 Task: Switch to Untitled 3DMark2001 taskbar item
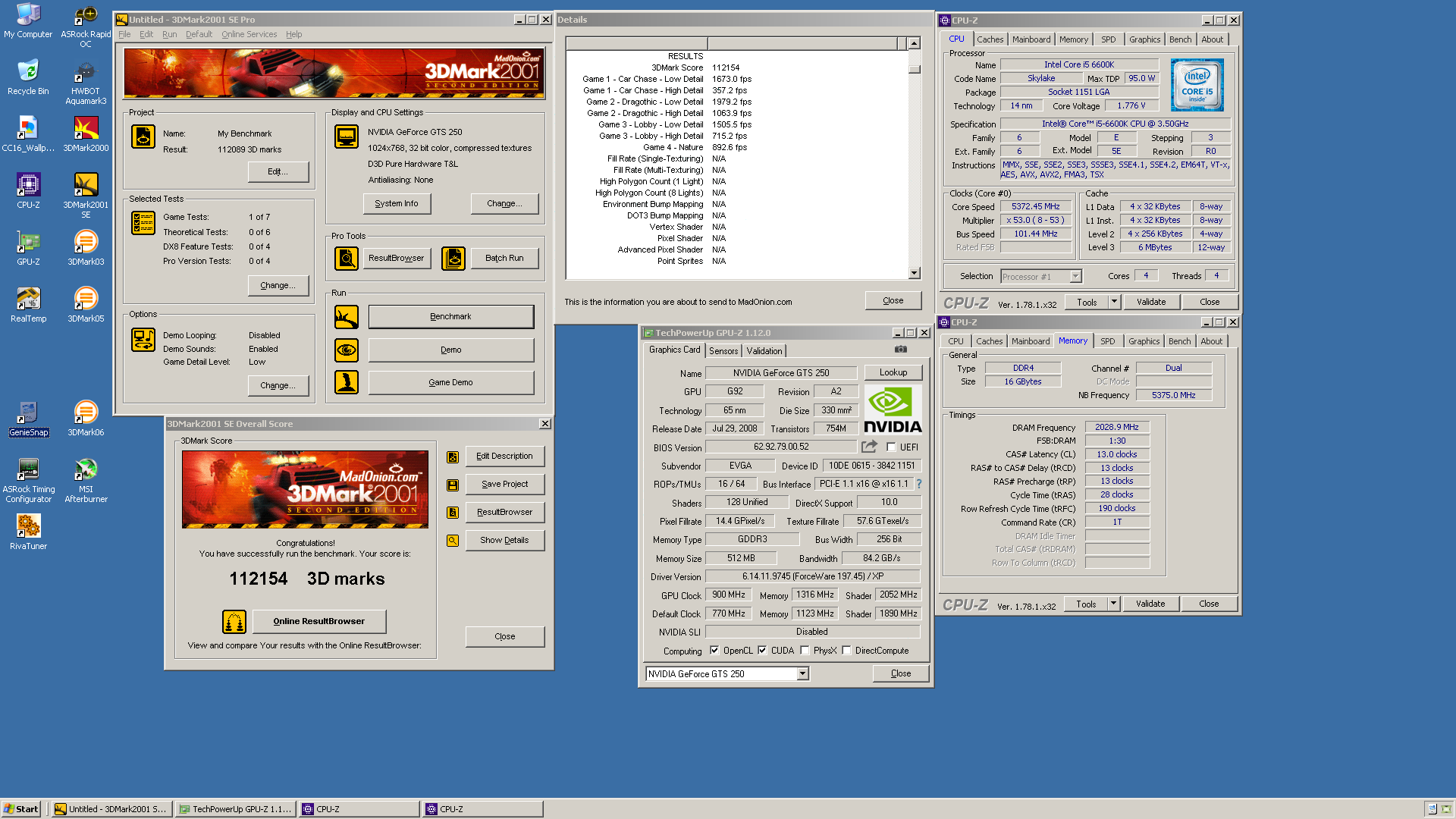coord(112,809)
